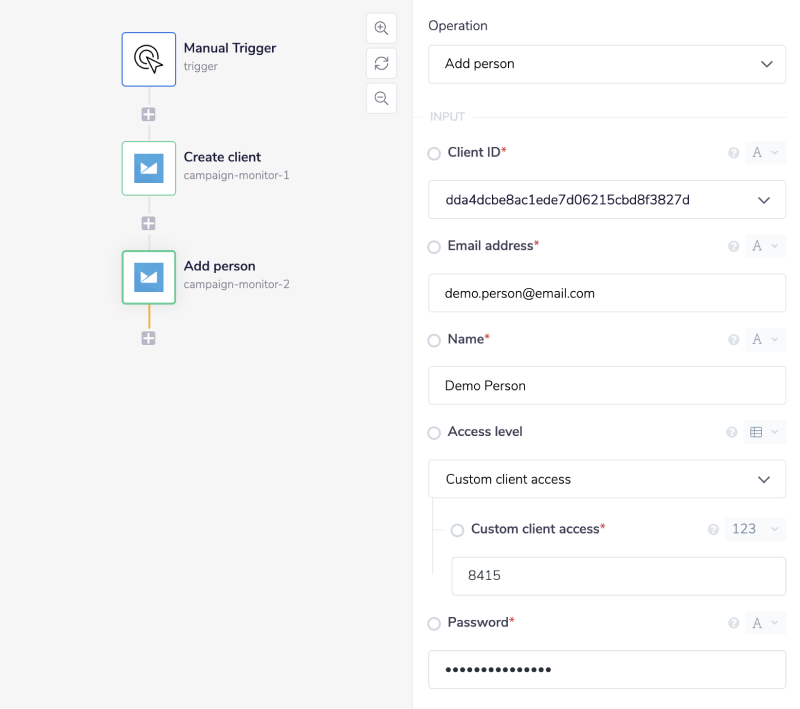Screen dimensions: 800x709
Task: Select the Add person node icon
Action: click(149, 277)
